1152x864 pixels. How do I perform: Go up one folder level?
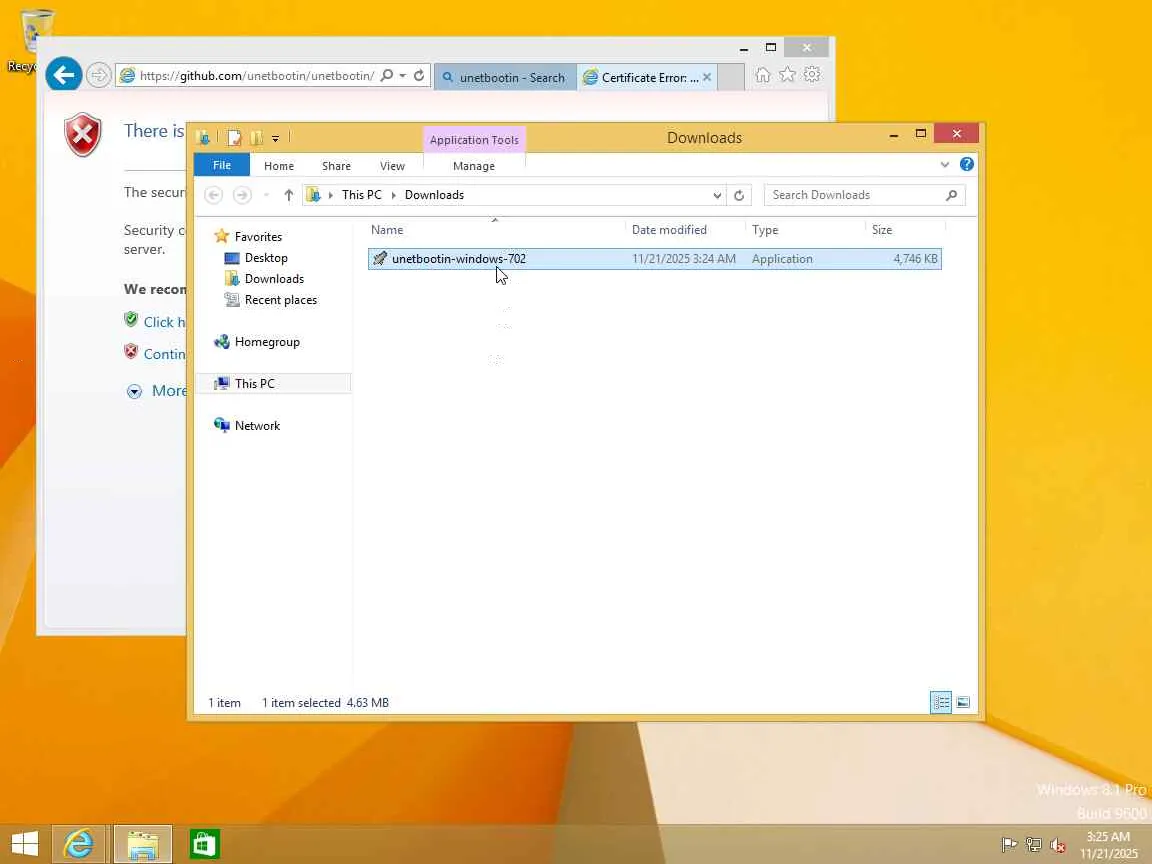[x=289, y=195]
